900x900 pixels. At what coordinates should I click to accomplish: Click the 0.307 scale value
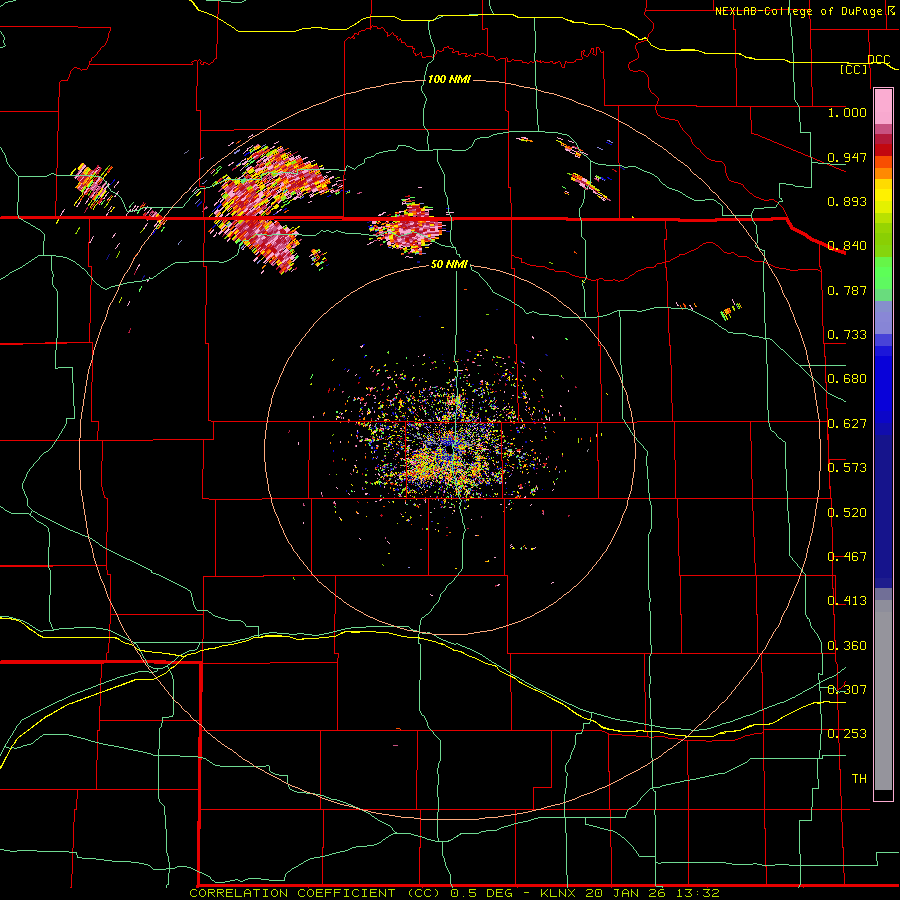click(847, 690)
